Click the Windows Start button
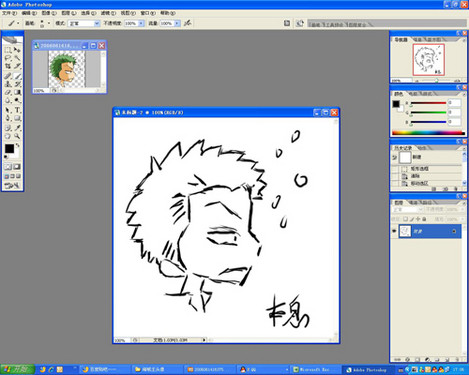 17,369
